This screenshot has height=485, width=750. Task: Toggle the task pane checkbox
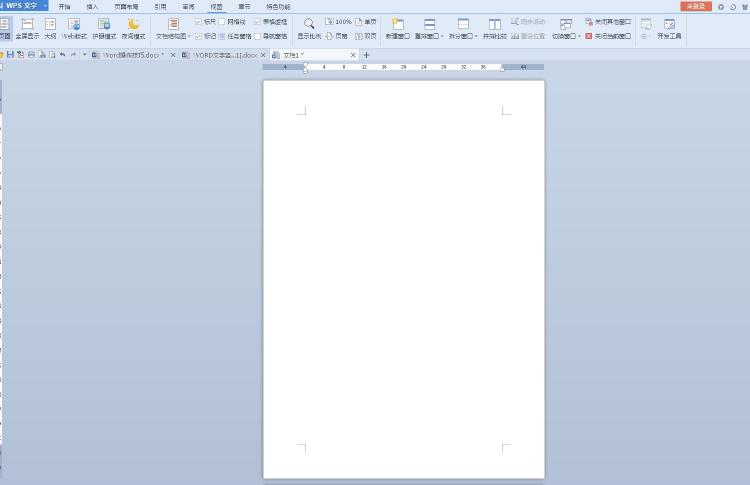[222, 36]
